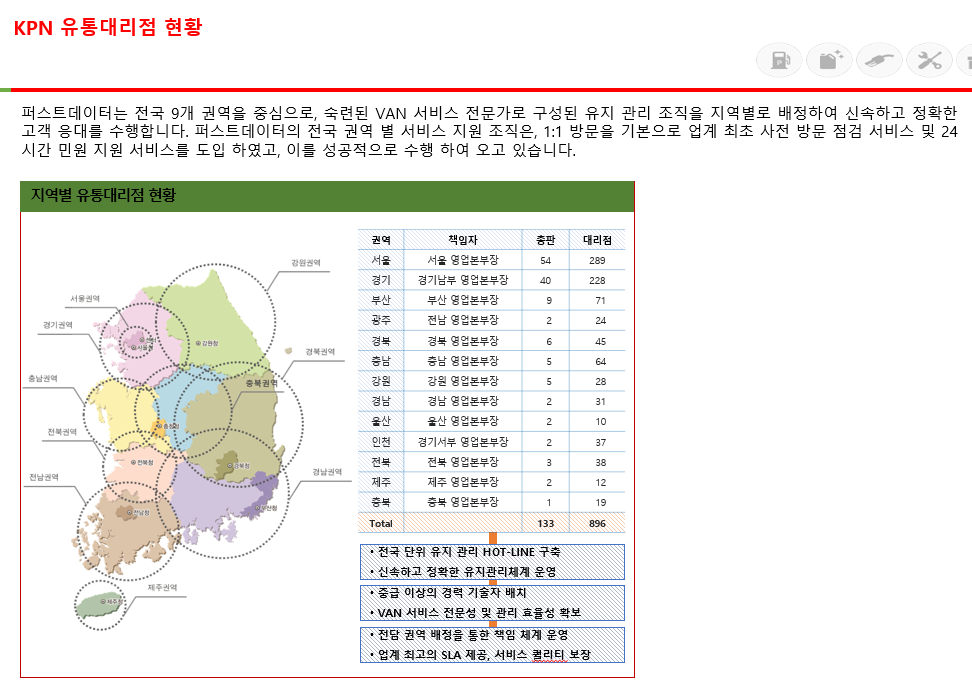972x690 pixels.
Task: Click the '전남권역' map label
Action: [43, 477]
